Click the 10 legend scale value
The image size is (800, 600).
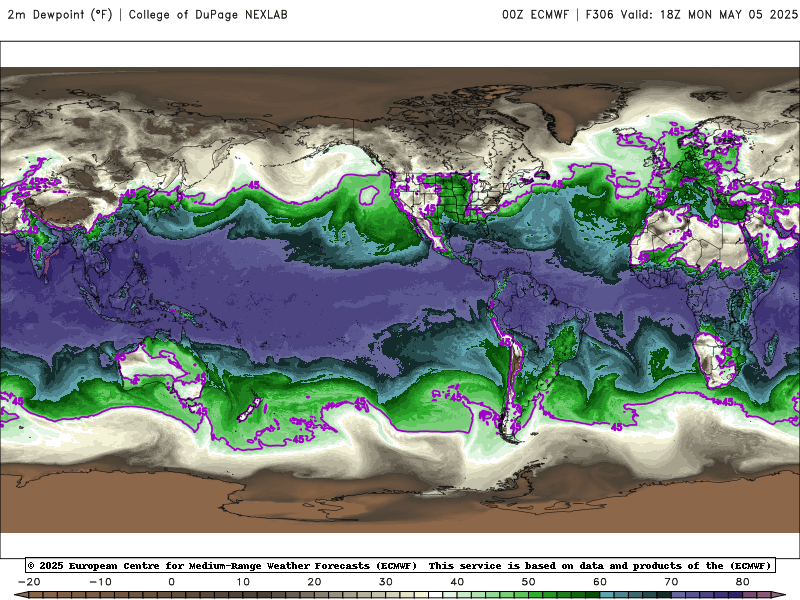[243, 582]
